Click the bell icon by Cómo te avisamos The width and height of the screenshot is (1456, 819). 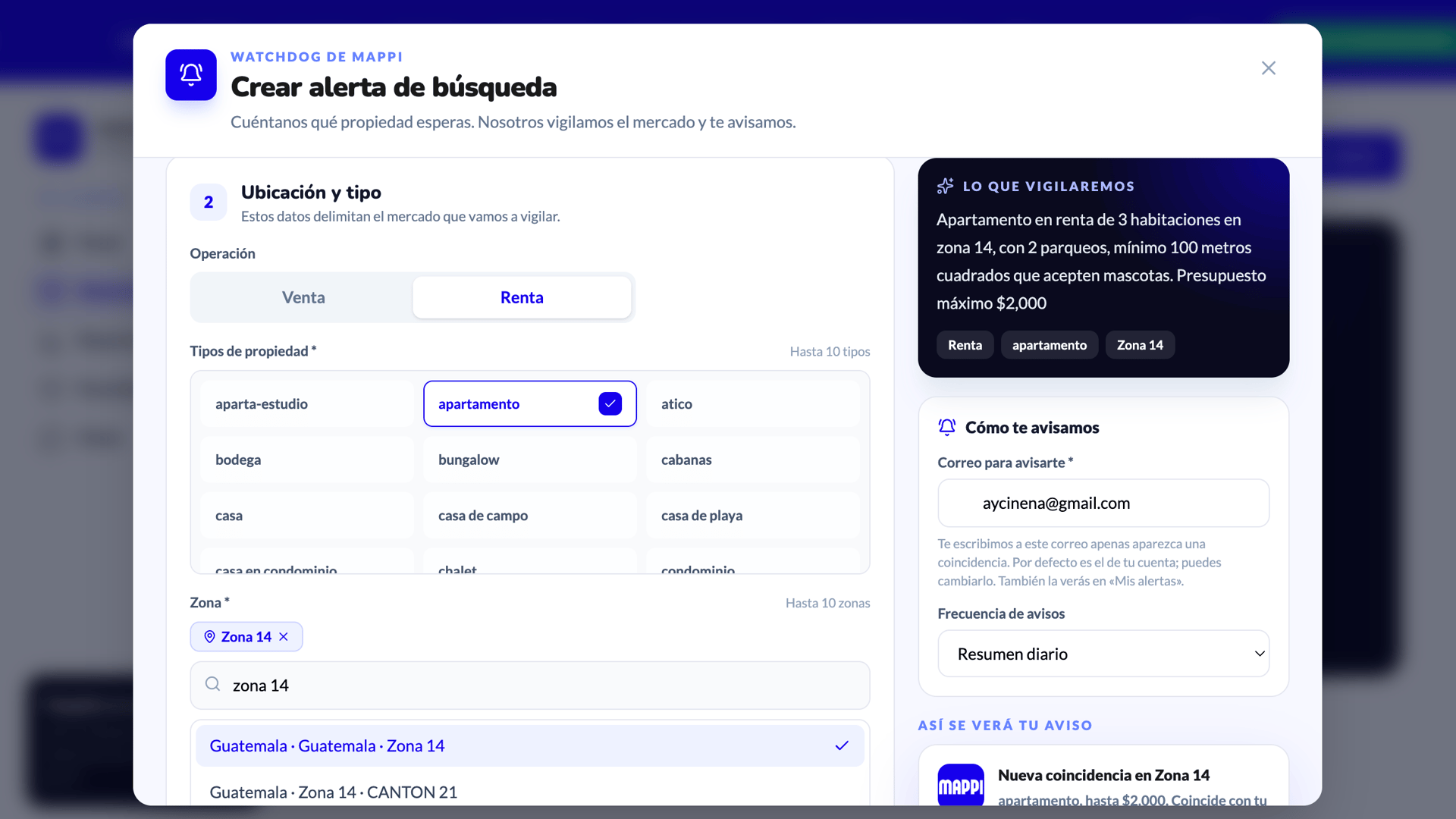[946, 428]
